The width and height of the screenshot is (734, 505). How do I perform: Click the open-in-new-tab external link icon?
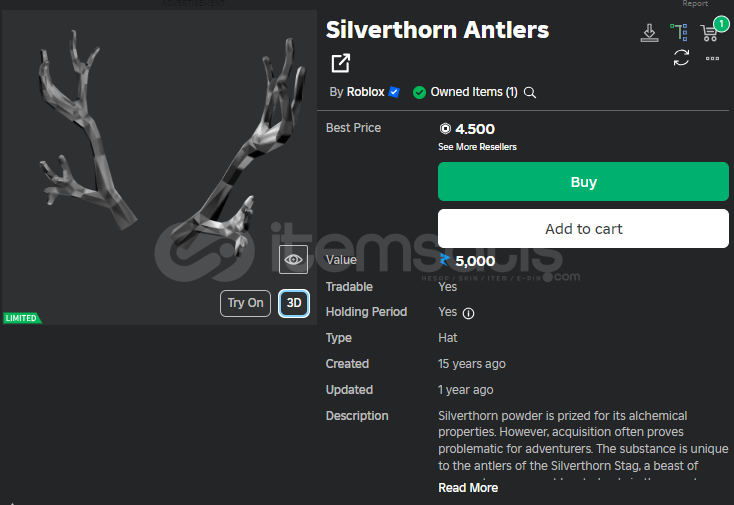(x=340, y=63)
